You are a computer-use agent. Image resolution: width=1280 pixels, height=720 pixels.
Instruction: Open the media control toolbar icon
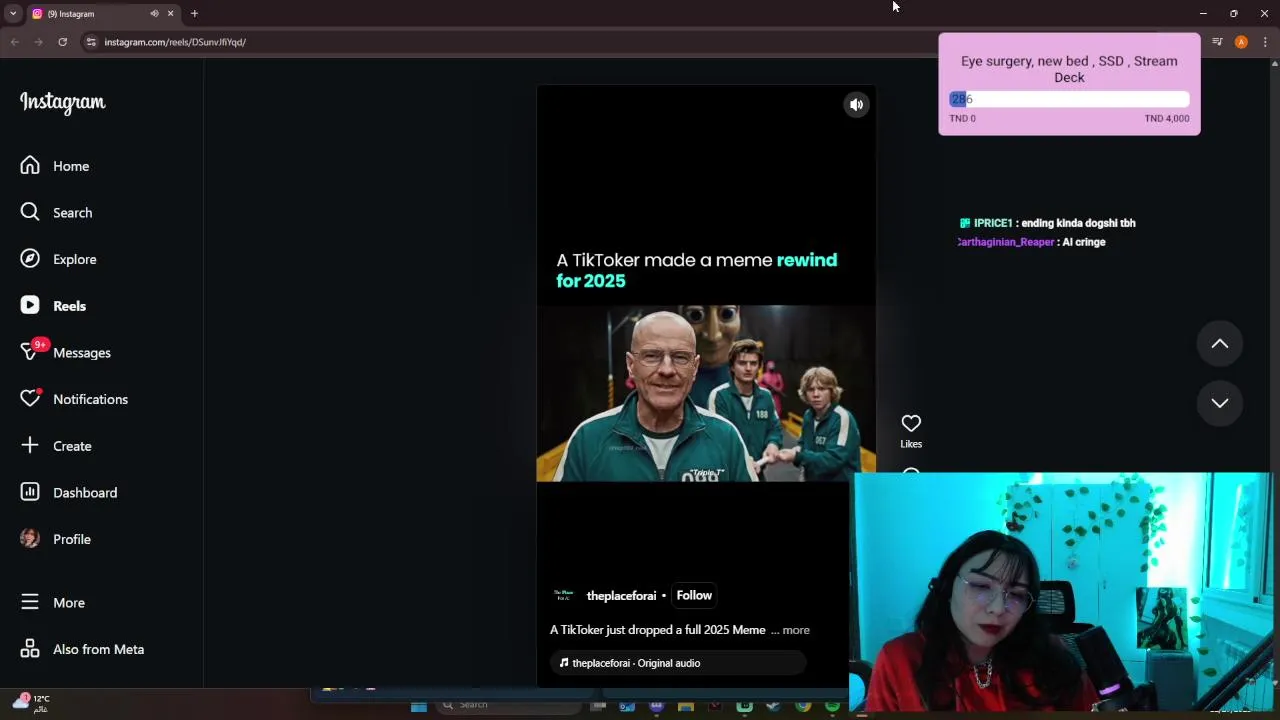1217,42
